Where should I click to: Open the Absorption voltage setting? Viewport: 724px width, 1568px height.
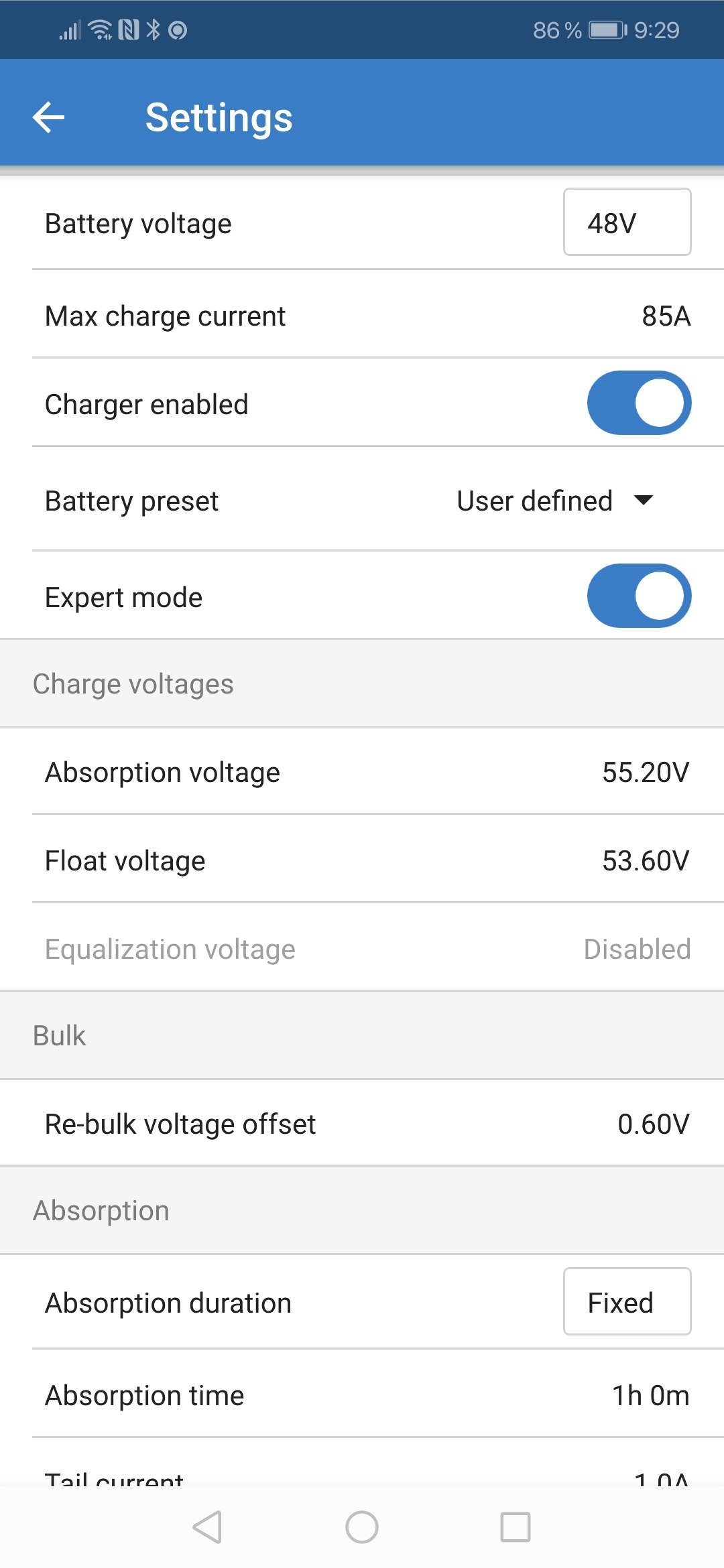click(362, 772)
